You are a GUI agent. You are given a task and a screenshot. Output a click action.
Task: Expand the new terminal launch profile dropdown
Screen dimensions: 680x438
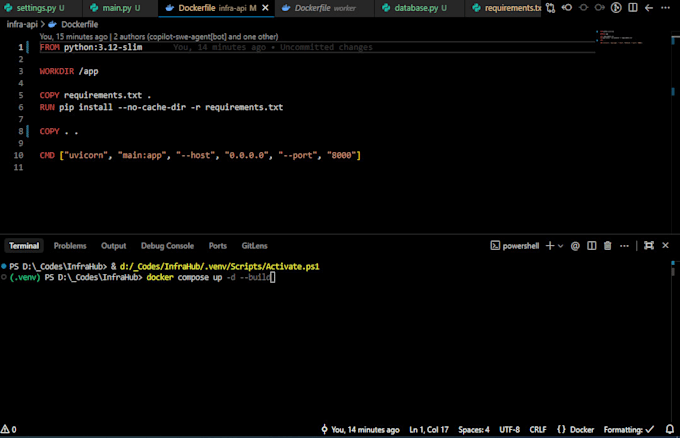[x=560, y=246]
